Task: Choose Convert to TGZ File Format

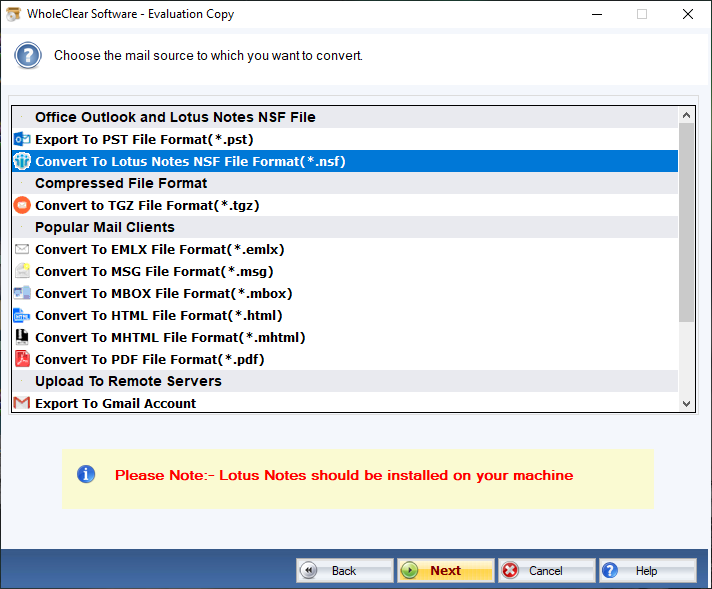Action: (x=345, y=205)
